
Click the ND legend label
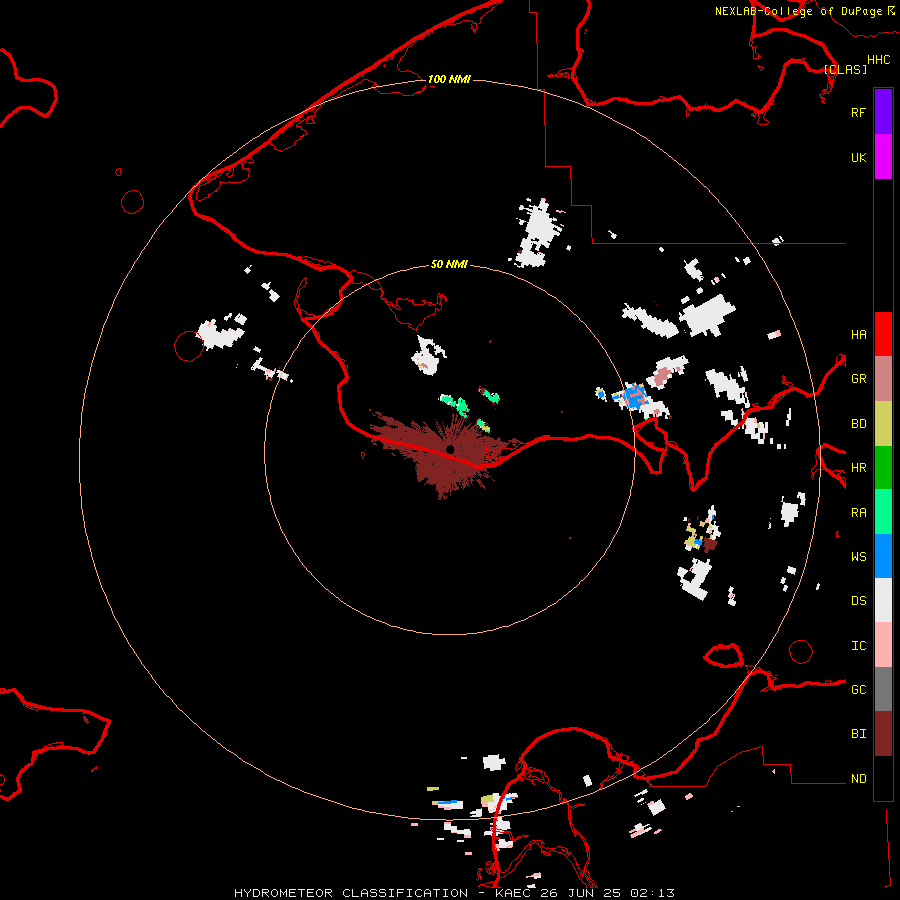pyautogui.click(x=858, y=779)
